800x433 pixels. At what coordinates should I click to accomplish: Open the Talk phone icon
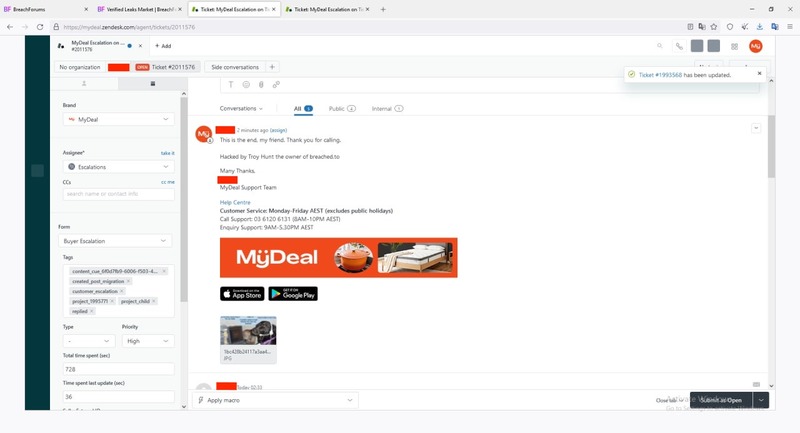pyautogui.click(x=679, y=46)
